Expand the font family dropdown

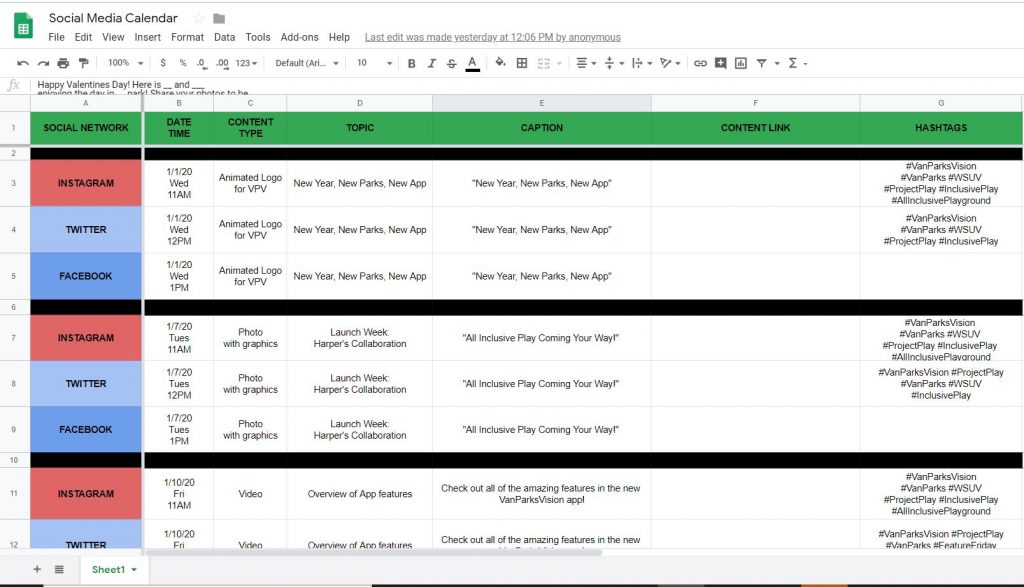coord(307,63)
